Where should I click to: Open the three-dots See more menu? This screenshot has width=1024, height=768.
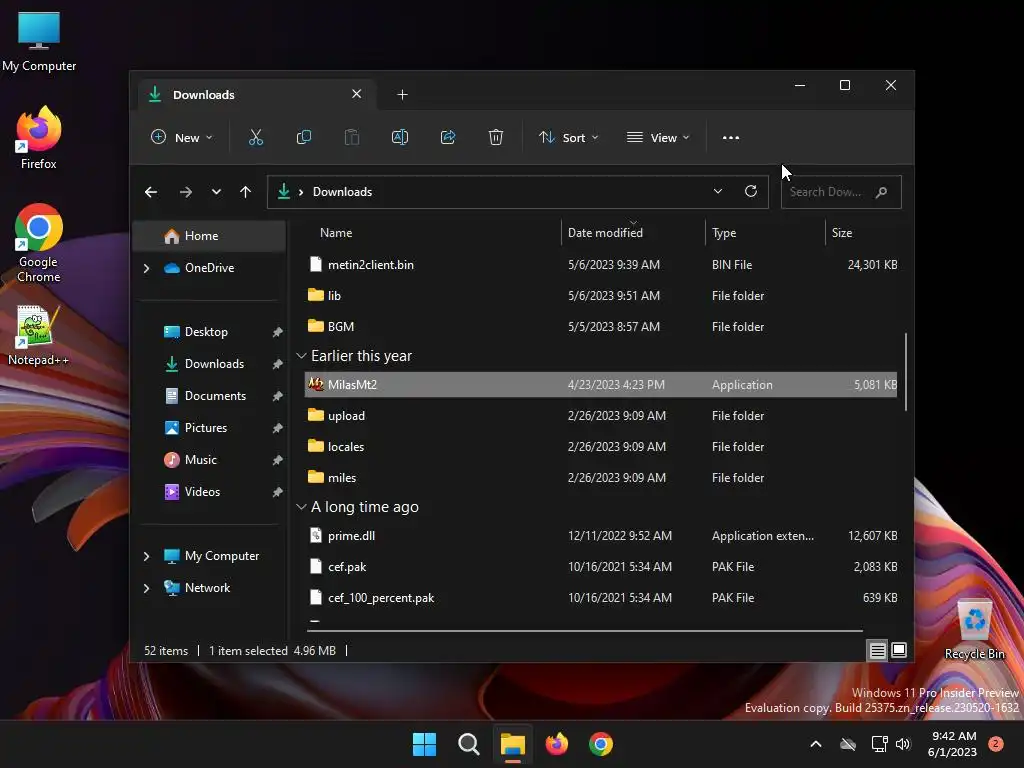(731, 137)
